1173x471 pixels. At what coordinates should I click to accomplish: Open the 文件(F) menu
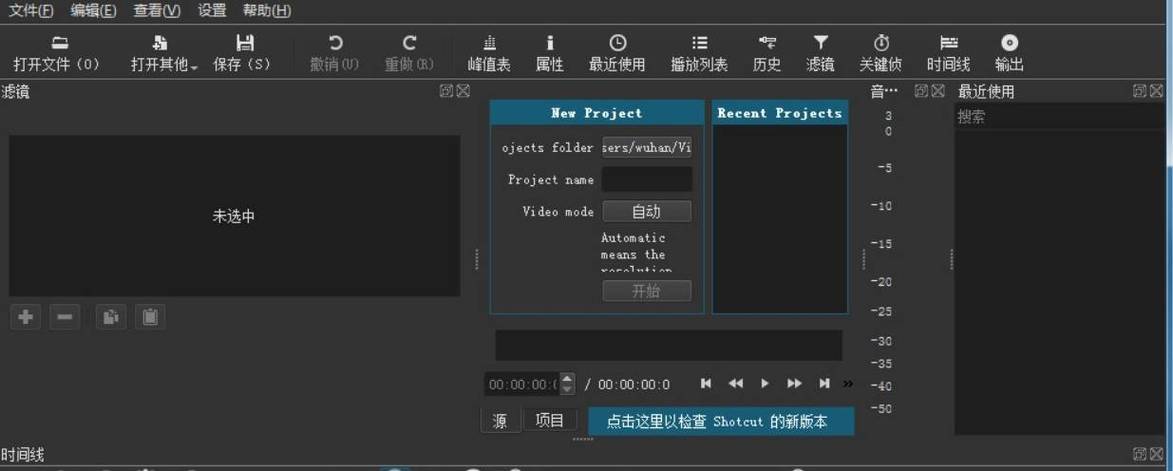click(31, 10)
